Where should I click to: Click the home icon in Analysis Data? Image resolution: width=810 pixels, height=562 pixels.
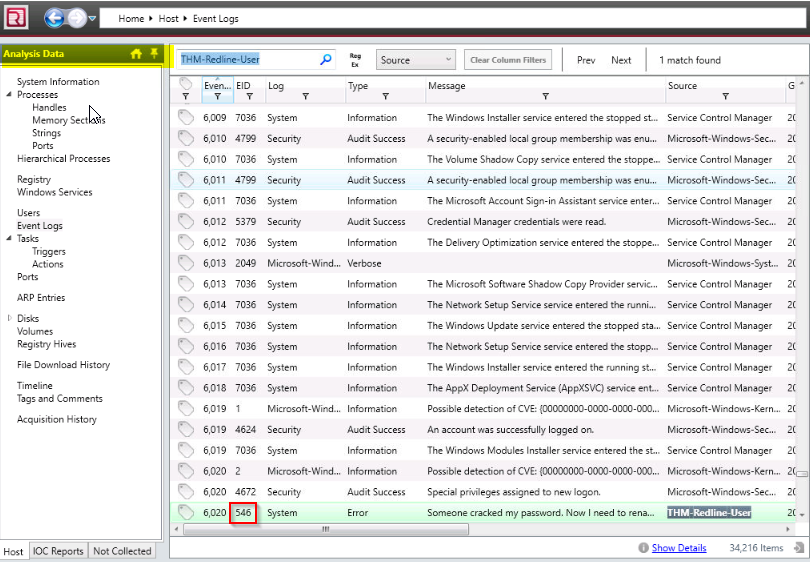(x=136, y=54)
